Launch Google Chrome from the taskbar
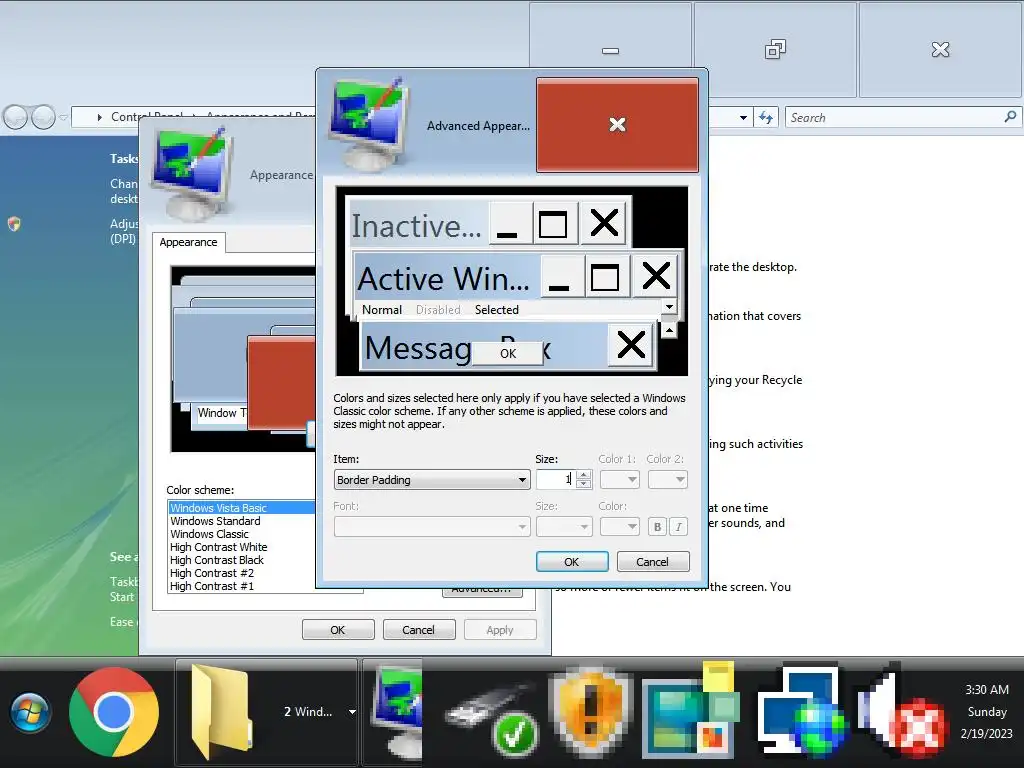The width and height of the screenshot is (1024, 768). (x=114, y=712)
